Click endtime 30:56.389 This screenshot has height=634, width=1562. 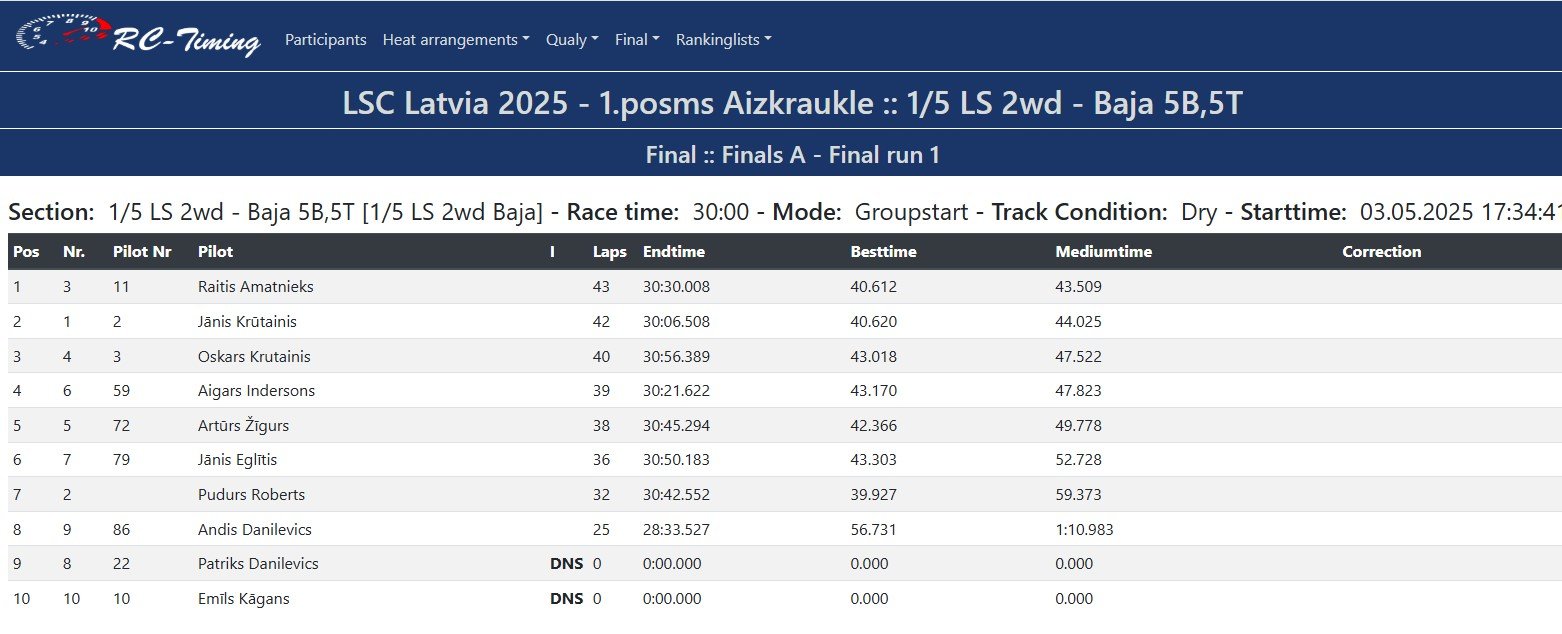pos(676,357)
